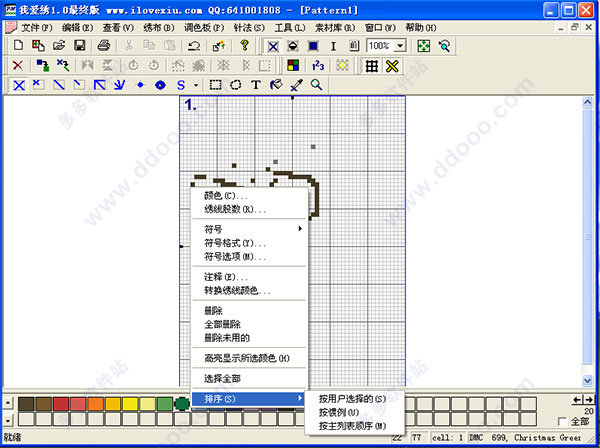This screenshot has height=448, width=600.
Task: Pick the orange palette swatch
Action: (96, 404)
